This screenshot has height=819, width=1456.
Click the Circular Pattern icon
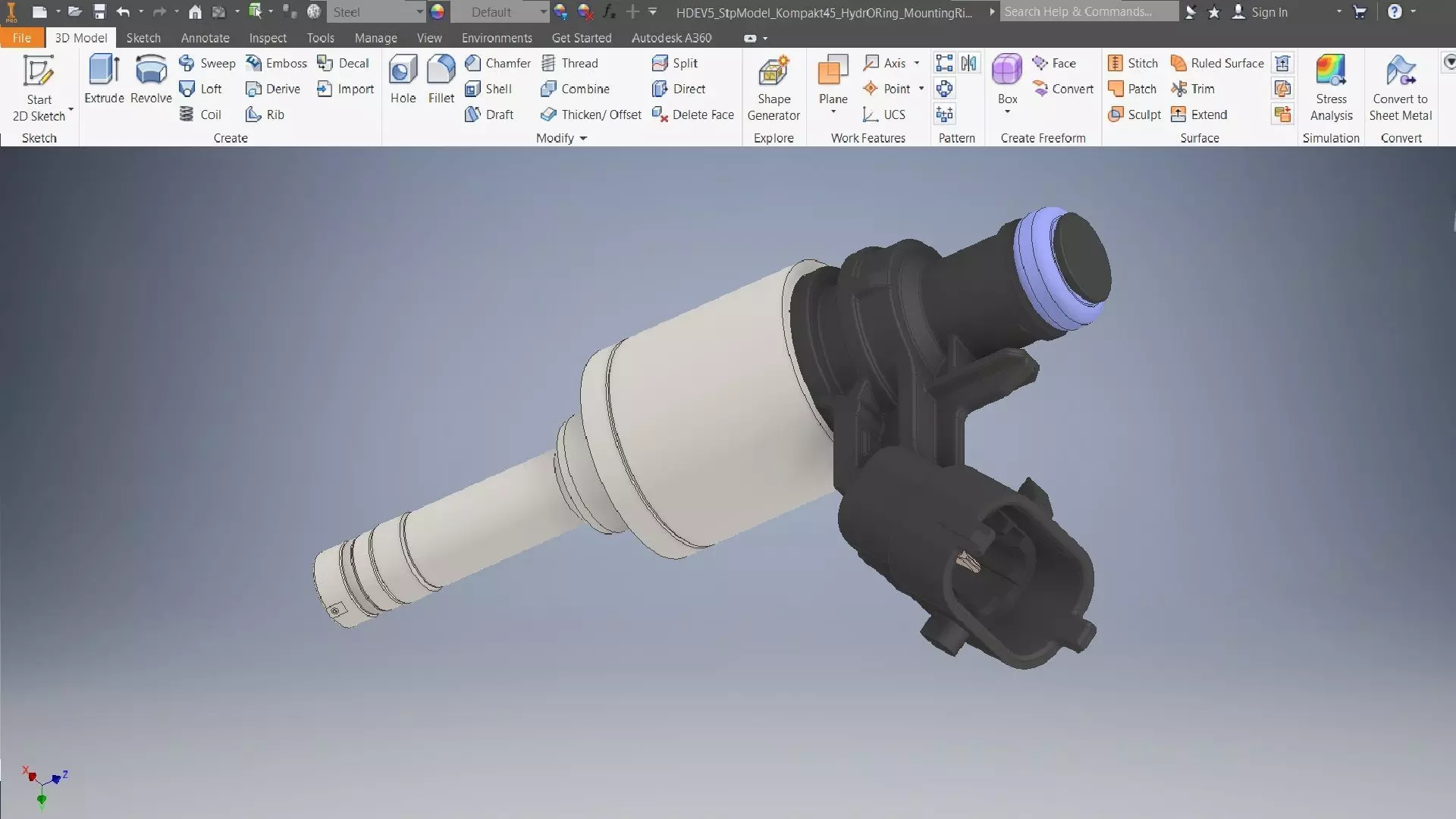pyautogui.click(x=944, y=89)
